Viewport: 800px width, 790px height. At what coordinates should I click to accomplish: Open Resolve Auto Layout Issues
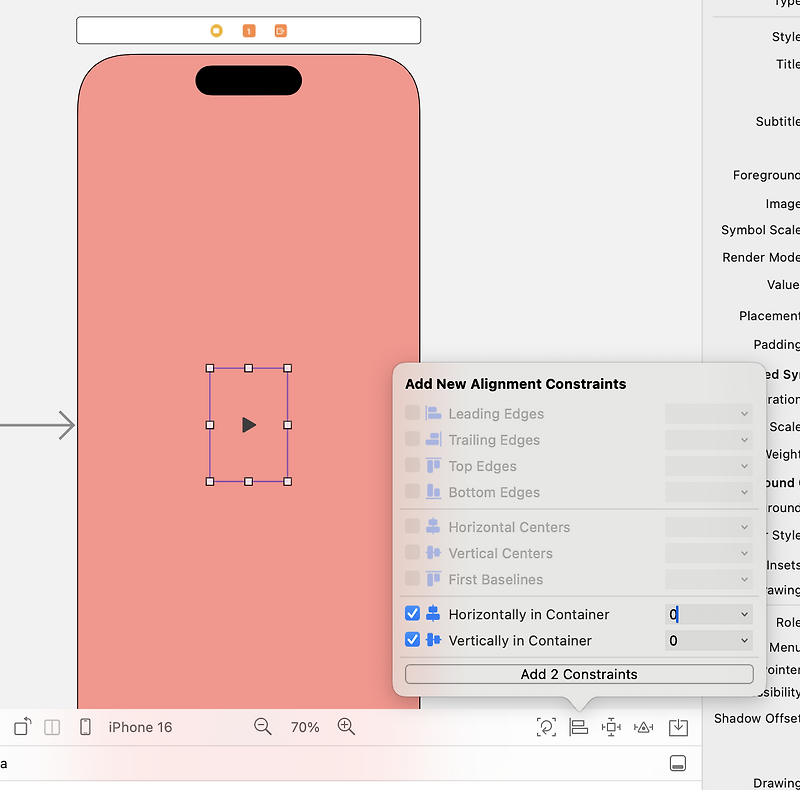pyautogui.click(x=643, y=727)
